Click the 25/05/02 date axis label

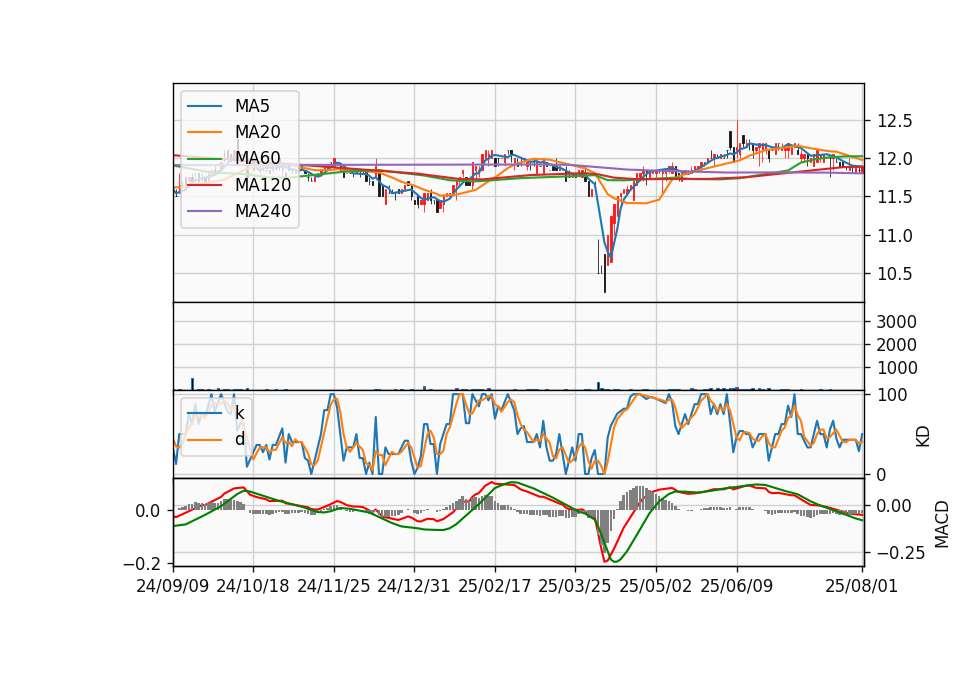(656, 586)
